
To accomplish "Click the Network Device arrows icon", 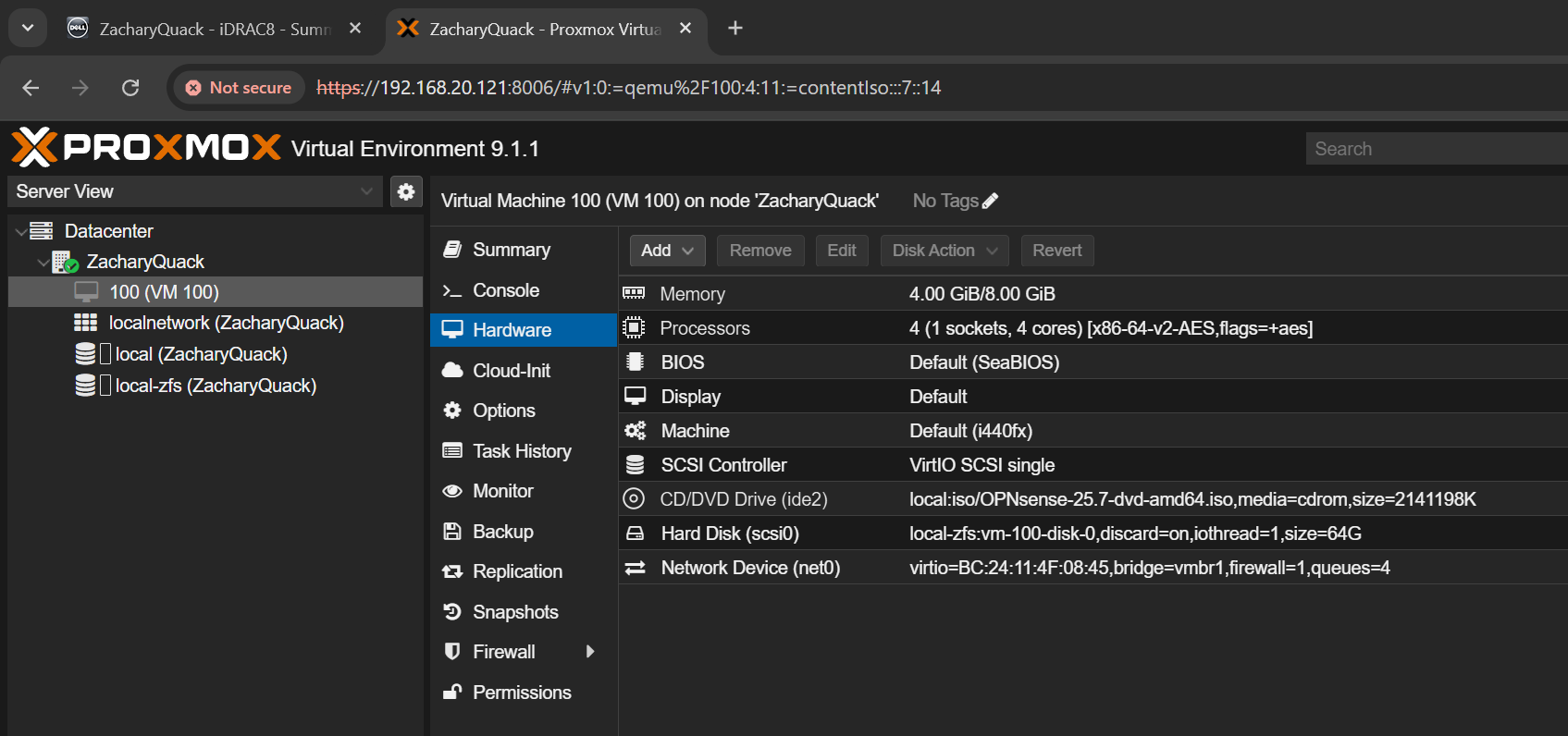I will point(635,568).
